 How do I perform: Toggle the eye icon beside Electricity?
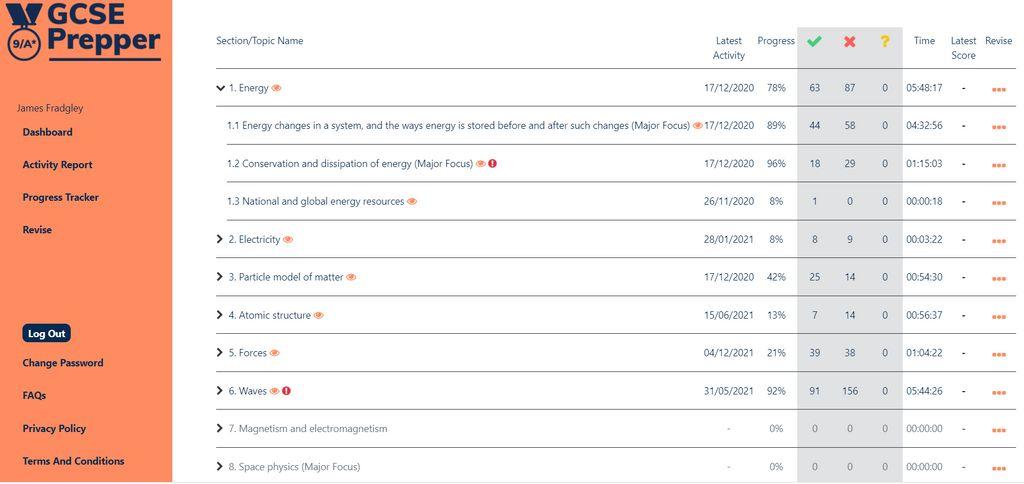pyautogui.click(x=288, y=240)
